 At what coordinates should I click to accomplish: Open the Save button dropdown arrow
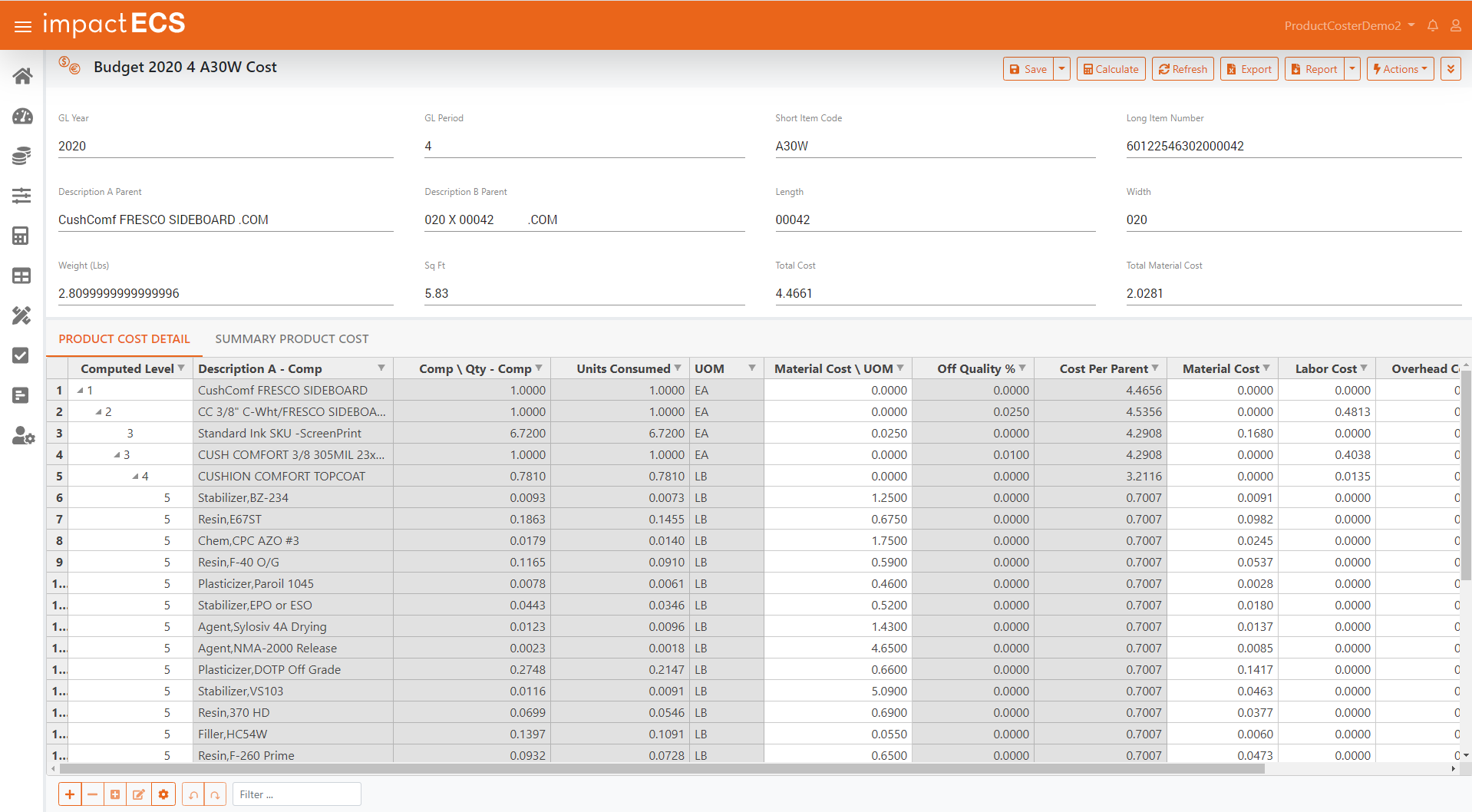tap(1062, 69)
